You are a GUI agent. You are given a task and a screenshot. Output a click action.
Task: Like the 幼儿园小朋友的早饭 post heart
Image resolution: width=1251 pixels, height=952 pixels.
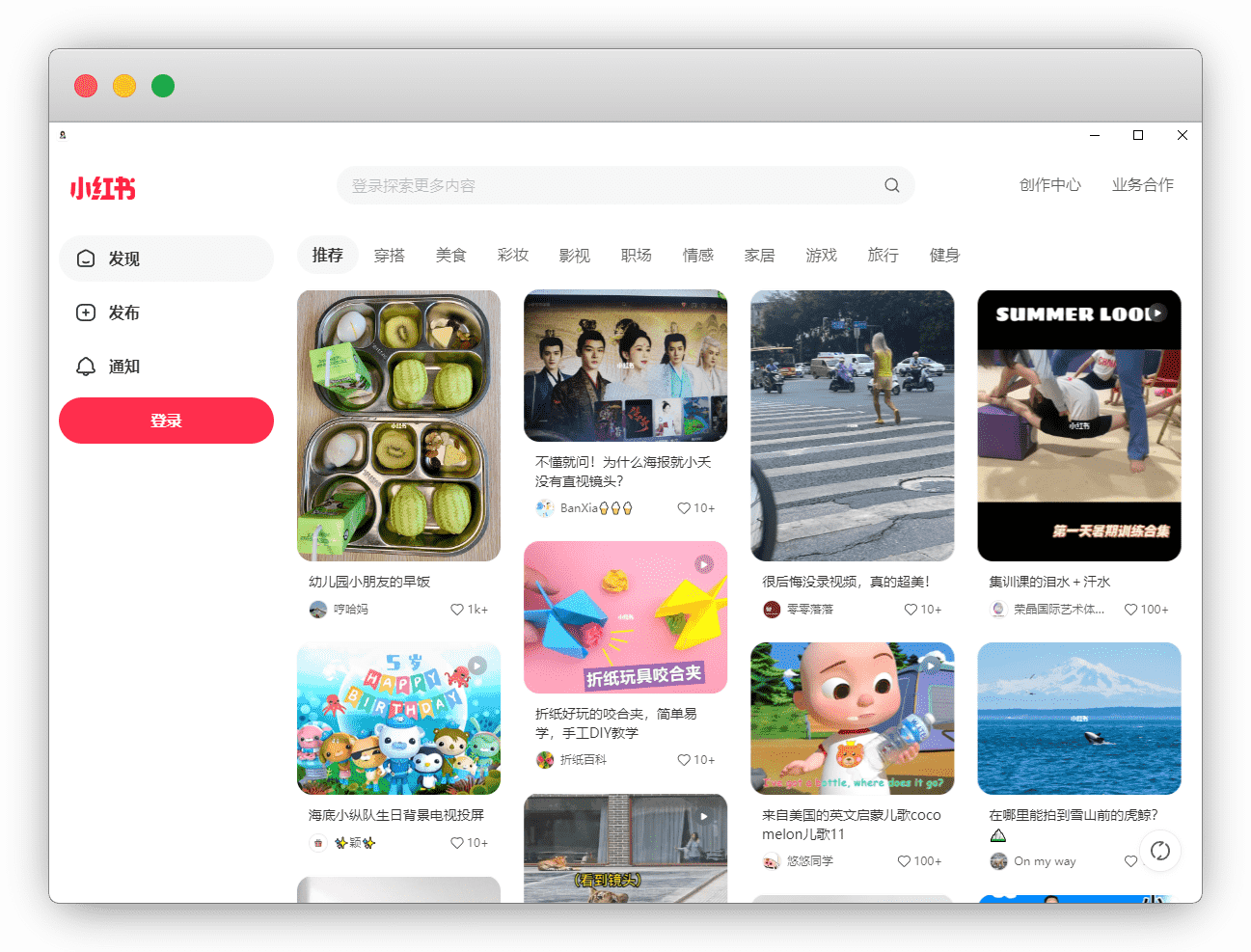coord(457,610)
